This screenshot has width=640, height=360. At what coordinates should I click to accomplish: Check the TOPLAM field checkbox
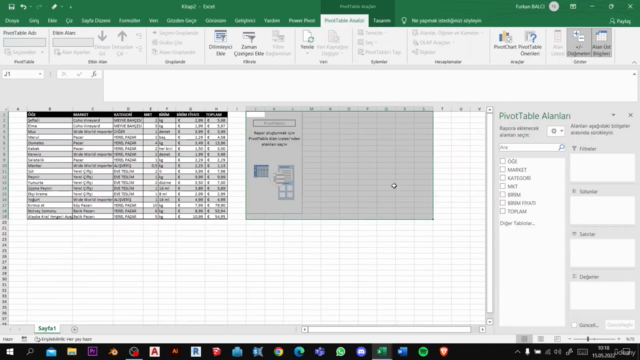point(503,211)
